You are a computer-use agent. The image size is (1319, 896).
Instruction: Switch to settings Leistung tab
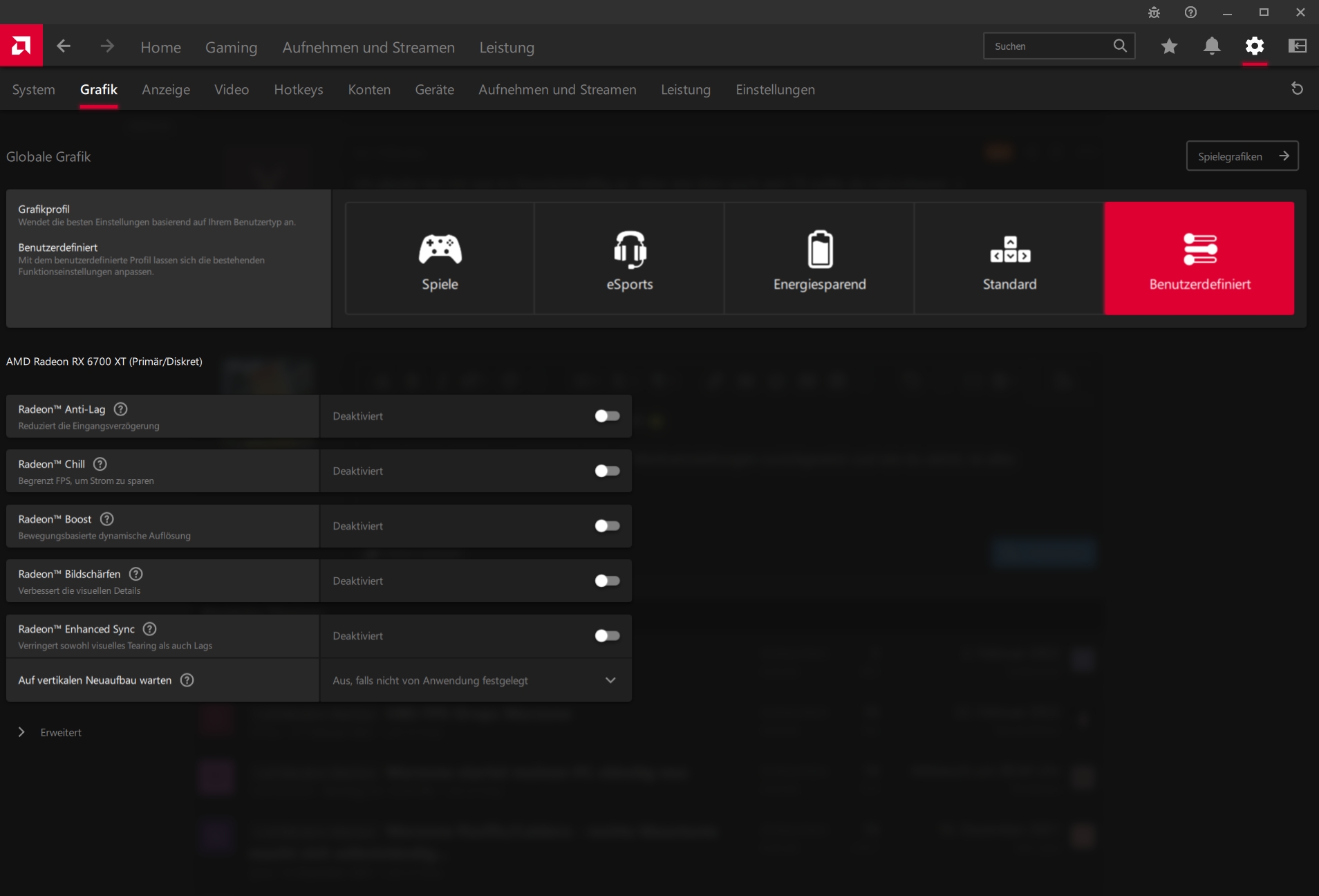pyautogui.click(x=686, y=89)
